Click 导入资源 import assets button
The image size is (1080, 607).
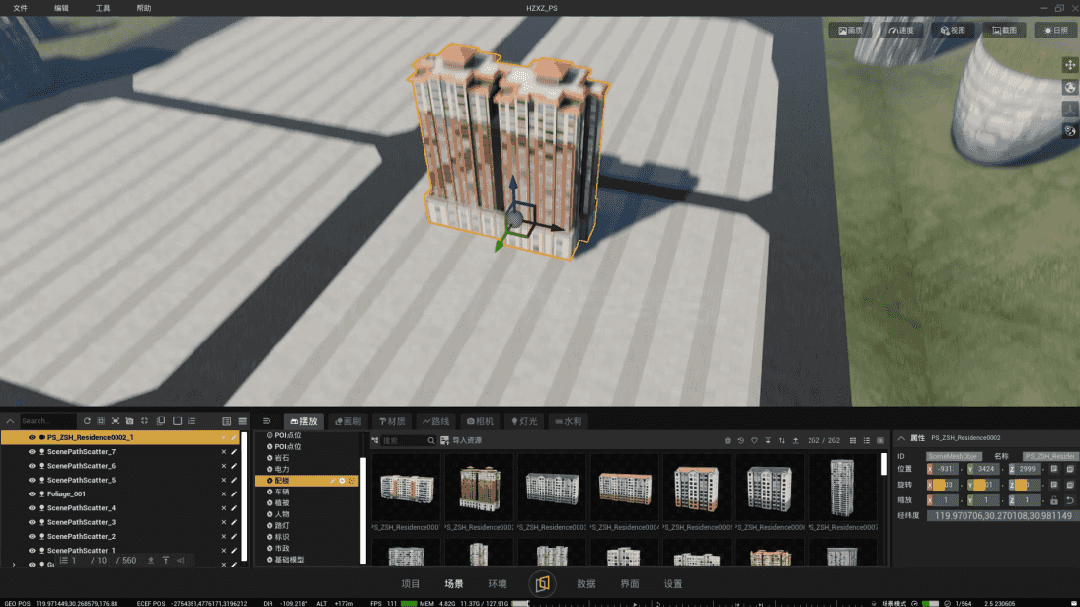click(x=461, y=440)
